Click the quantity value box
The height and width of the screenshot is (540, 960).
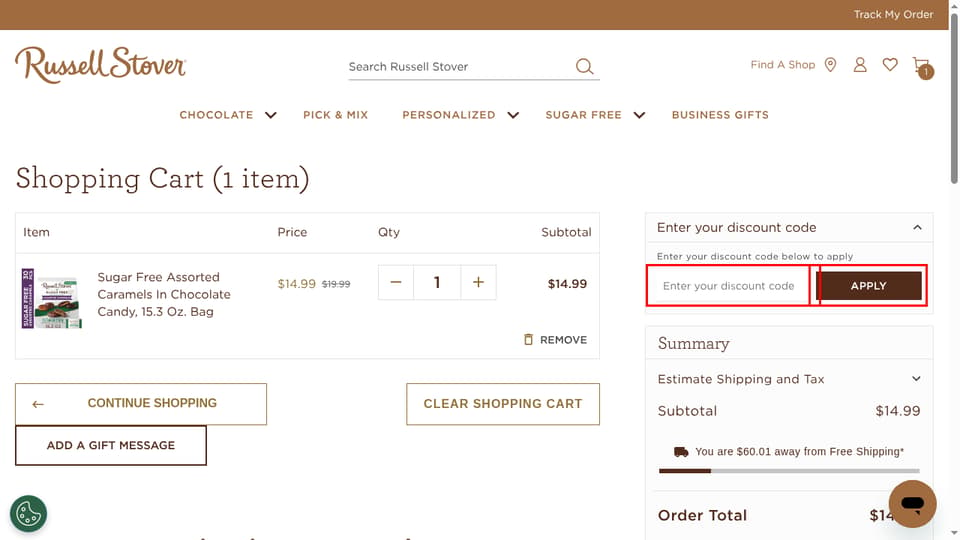[437, 282]
